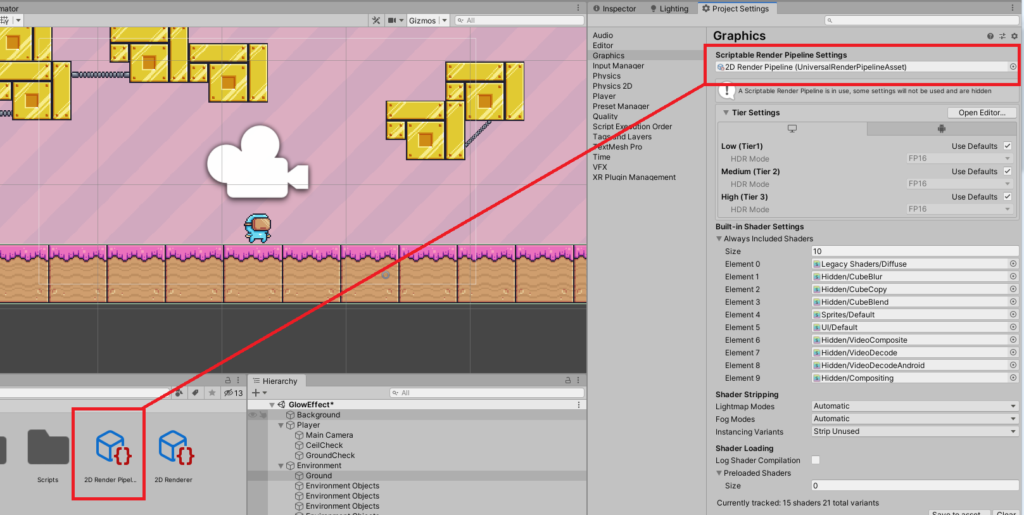Viewport: 1024px width, 515px height.
Task: Click the Hierarchy search field
Action: coord(485,393)
